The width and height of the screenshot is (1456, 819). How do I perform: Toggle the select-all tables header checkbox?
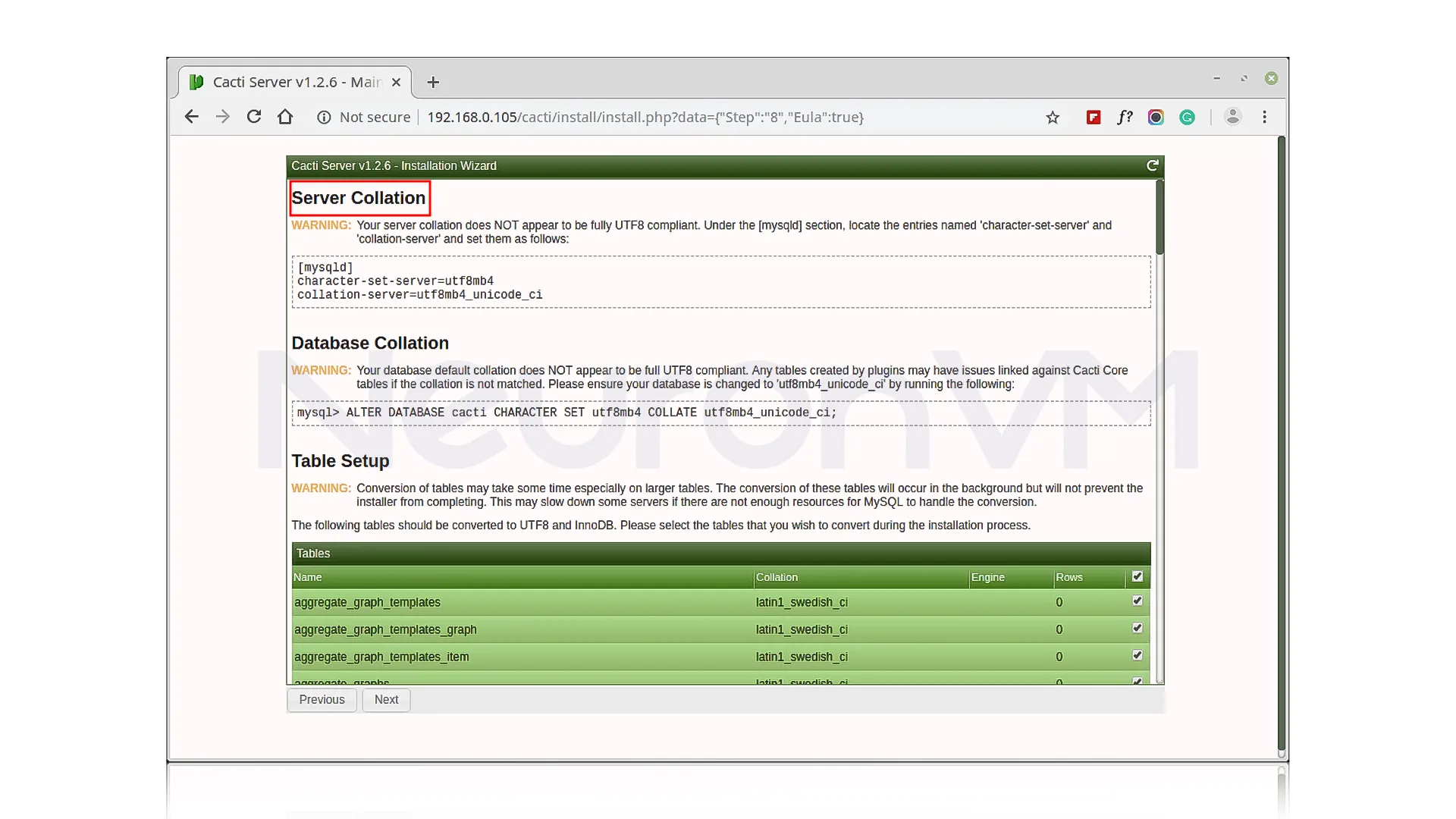pyautogui.click(x=1137, y=576)
